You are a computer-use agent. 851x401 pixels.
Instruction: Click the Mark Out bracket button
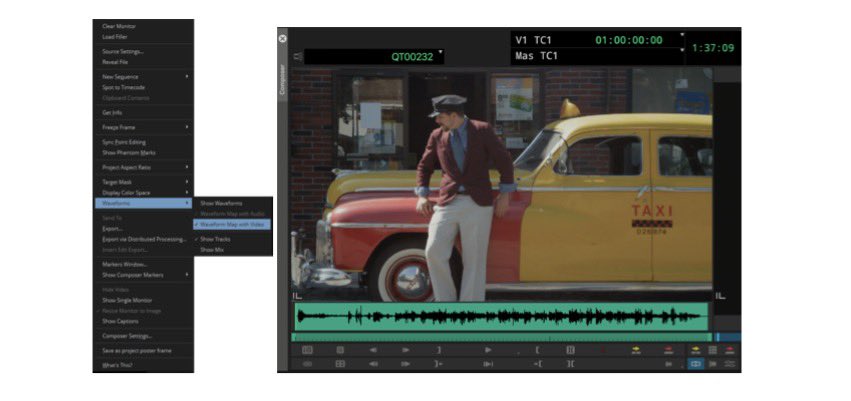pyautogui.click(x=439, y=351)
